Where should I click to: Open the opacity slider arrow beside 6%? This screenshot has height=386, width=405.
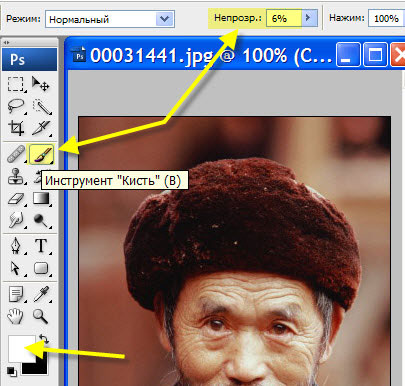pos(309,18)
